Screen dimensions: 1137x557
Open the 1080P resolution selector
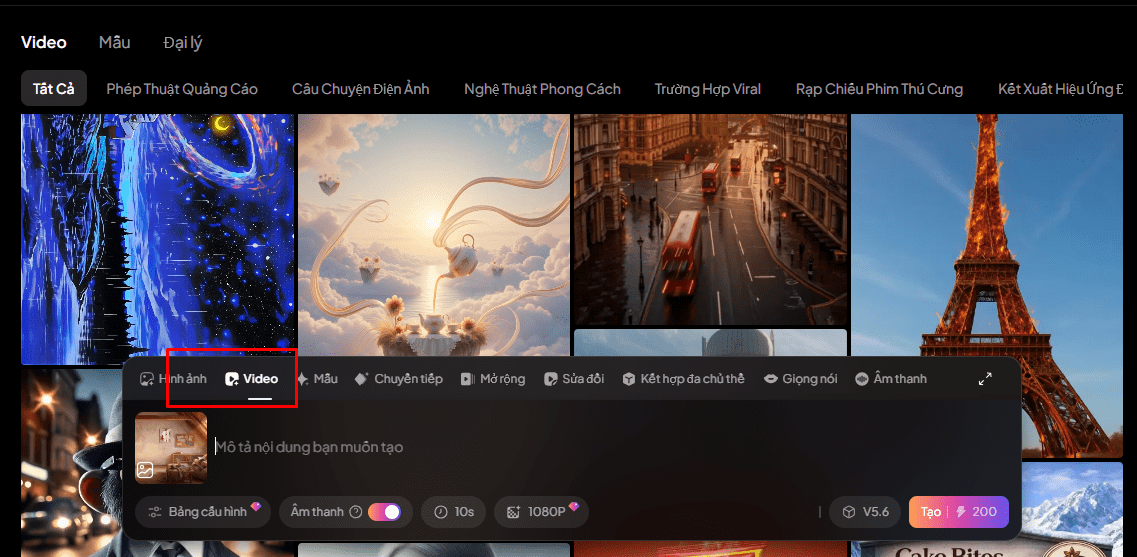coord(541,511)
